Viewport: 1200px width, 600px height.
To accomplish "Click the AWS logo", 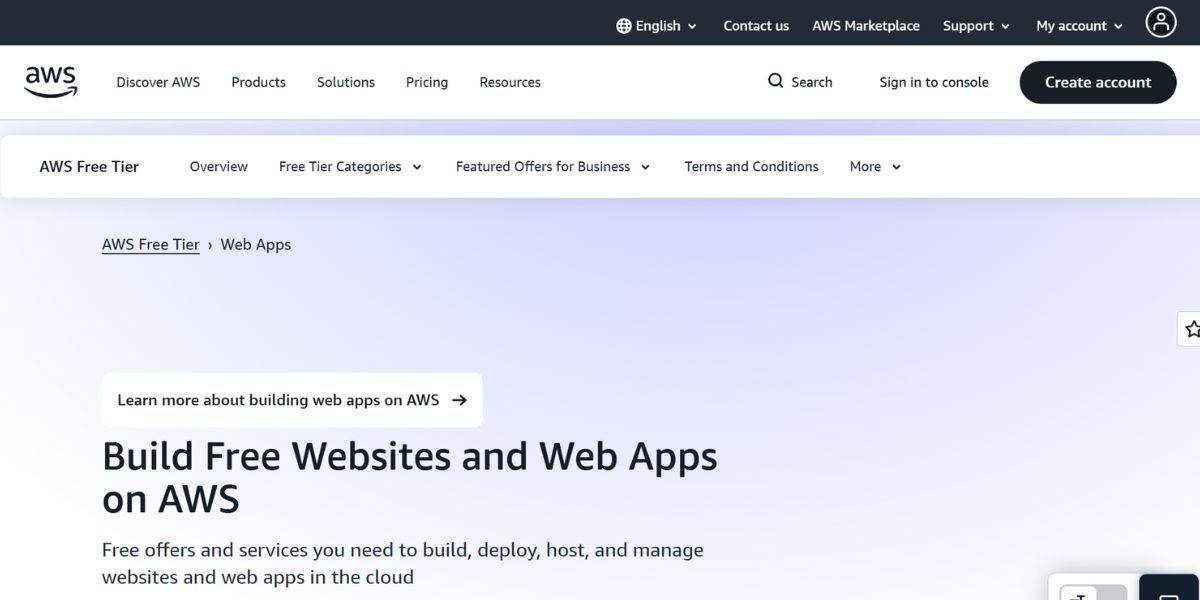I will pos(50,81).
